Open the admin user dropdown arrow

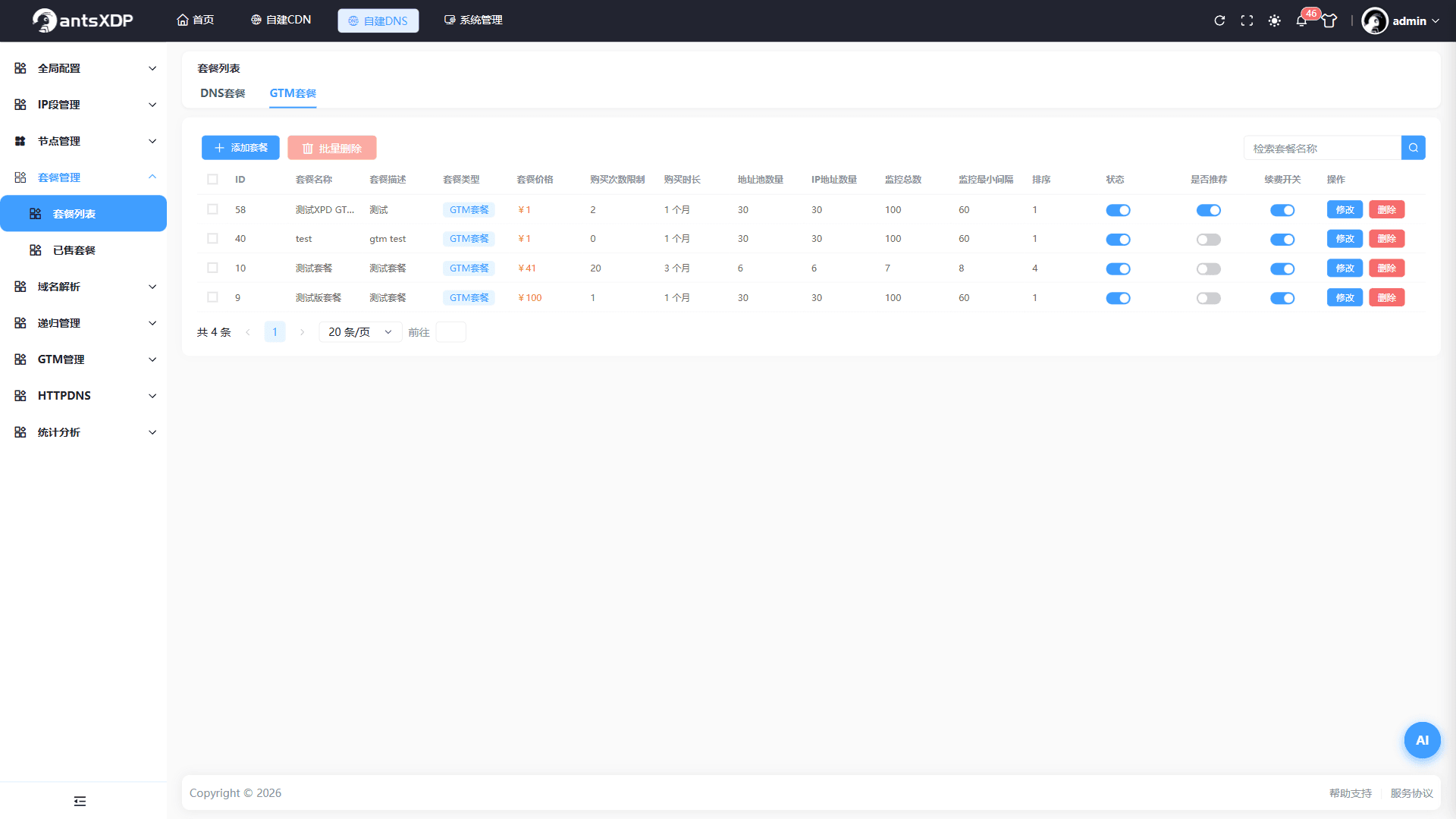[1436, 21]
